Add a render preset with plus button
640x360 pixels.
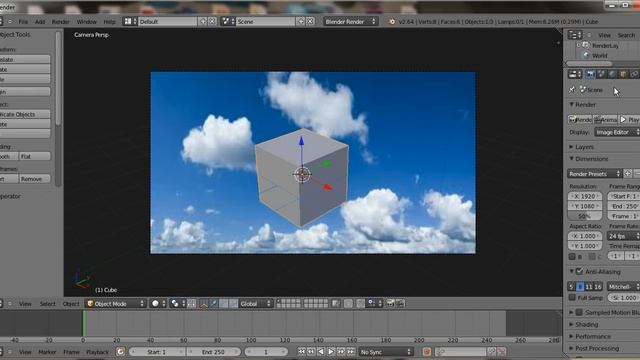[x=628, y=174]
